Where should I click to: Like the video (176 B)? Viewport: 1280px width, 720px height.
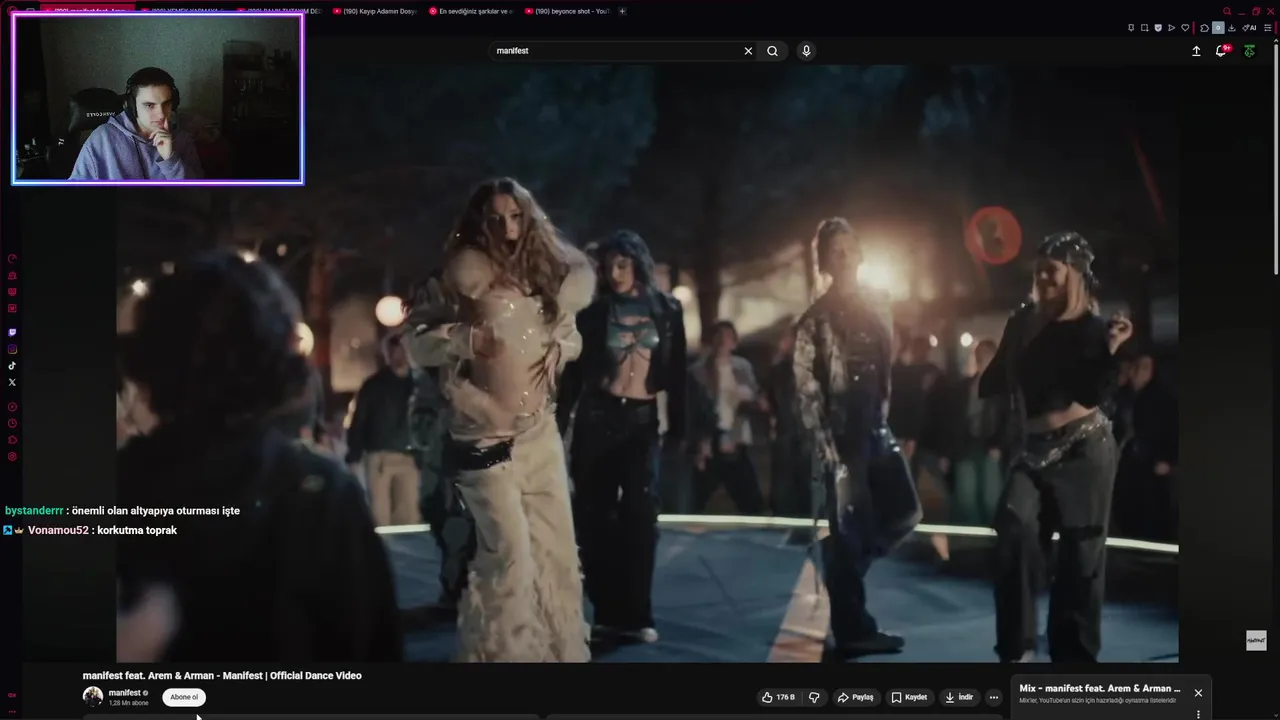tap(778, 697)
